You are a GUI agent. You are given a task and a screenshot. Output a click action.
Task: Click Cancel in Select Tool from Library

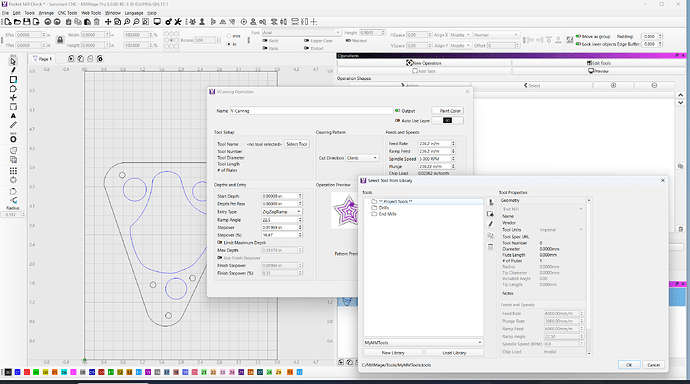pos(653,365)
